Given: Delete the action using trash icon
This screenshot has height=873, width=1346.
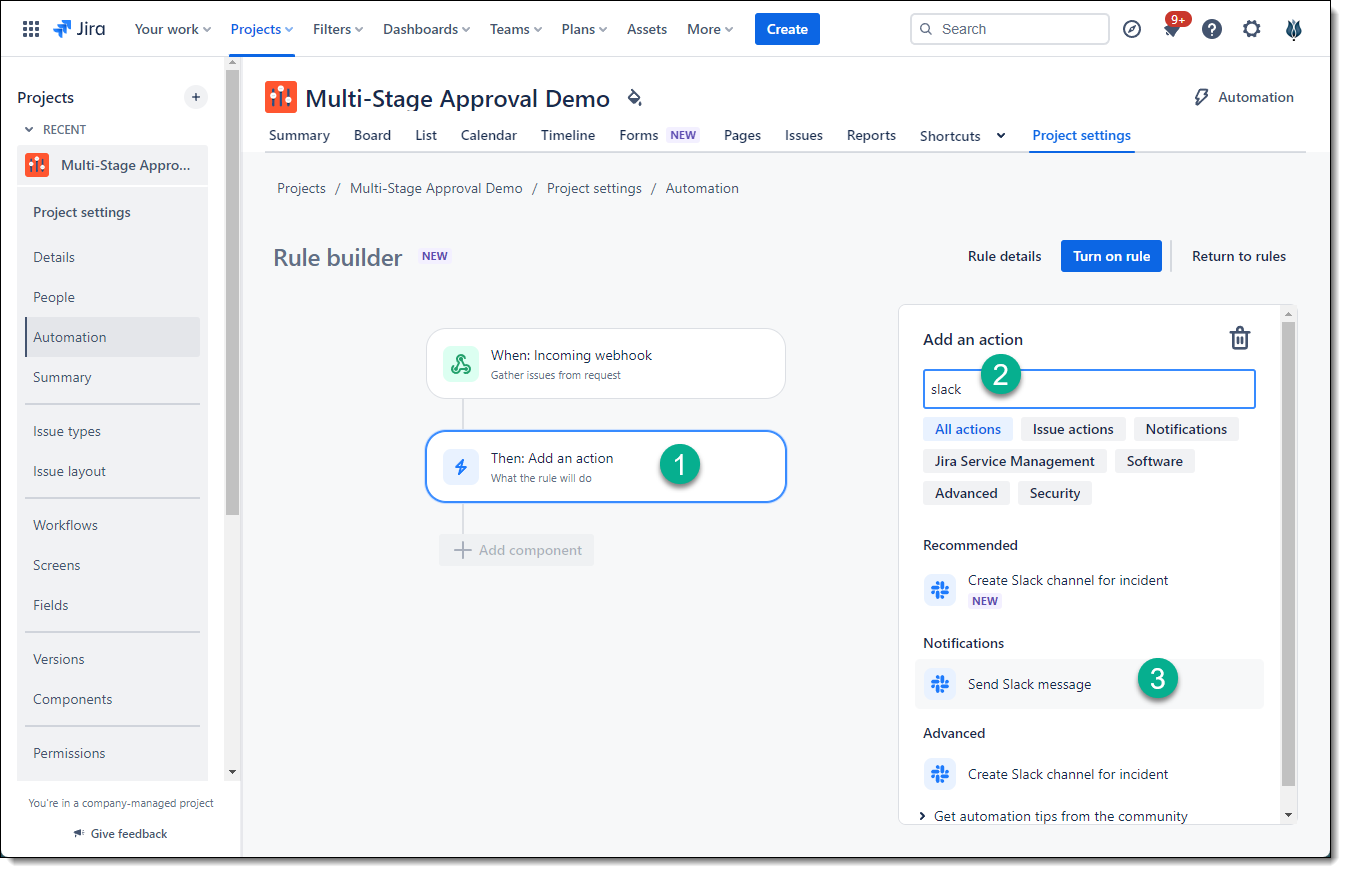Looking at the screenshot, I should tap(1239, 338).
